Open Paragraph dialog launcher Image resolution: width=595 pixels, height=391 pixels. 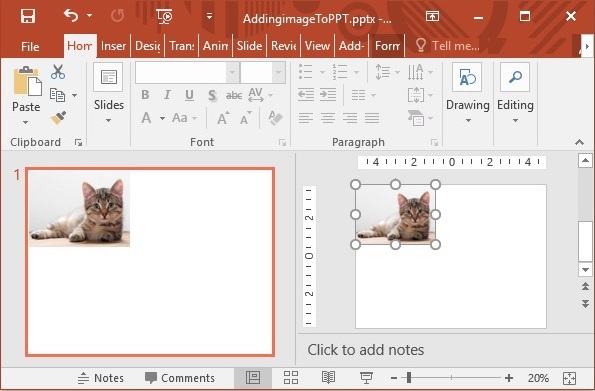[x=434, y=142]
